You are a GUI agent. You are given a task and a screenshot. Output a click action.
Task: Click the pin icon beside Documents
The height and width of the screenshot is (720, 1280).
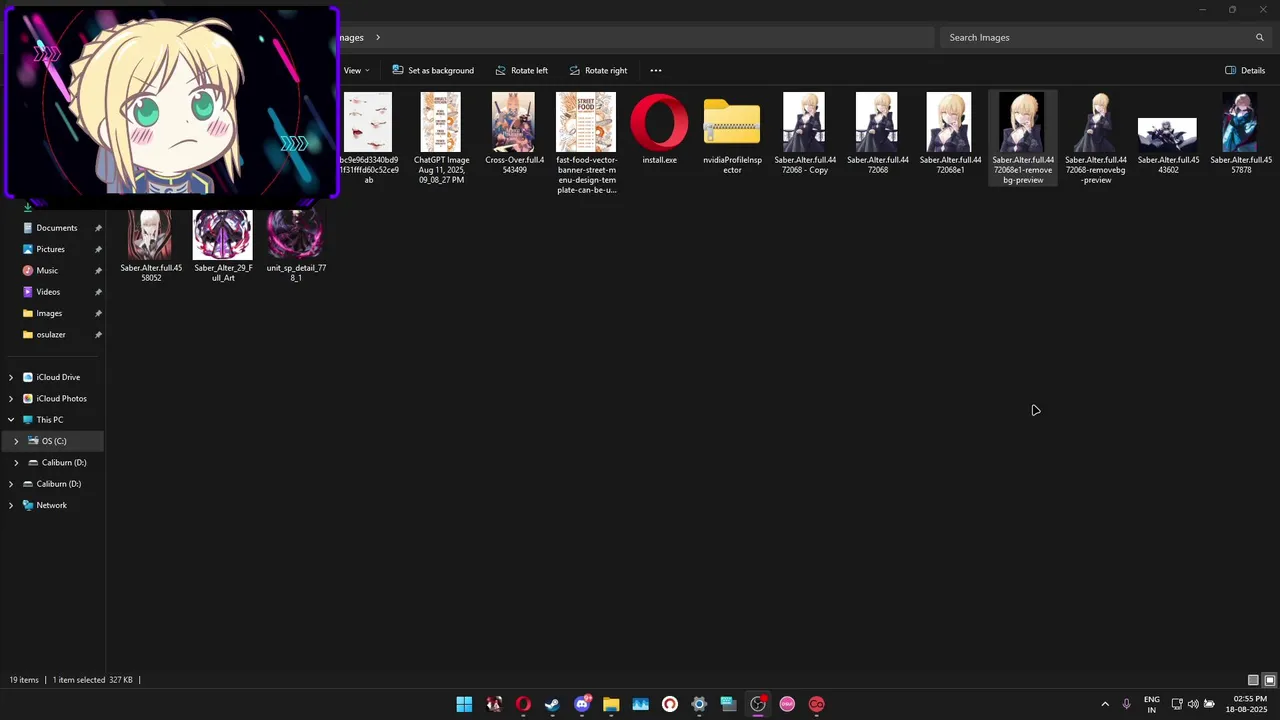98,228
